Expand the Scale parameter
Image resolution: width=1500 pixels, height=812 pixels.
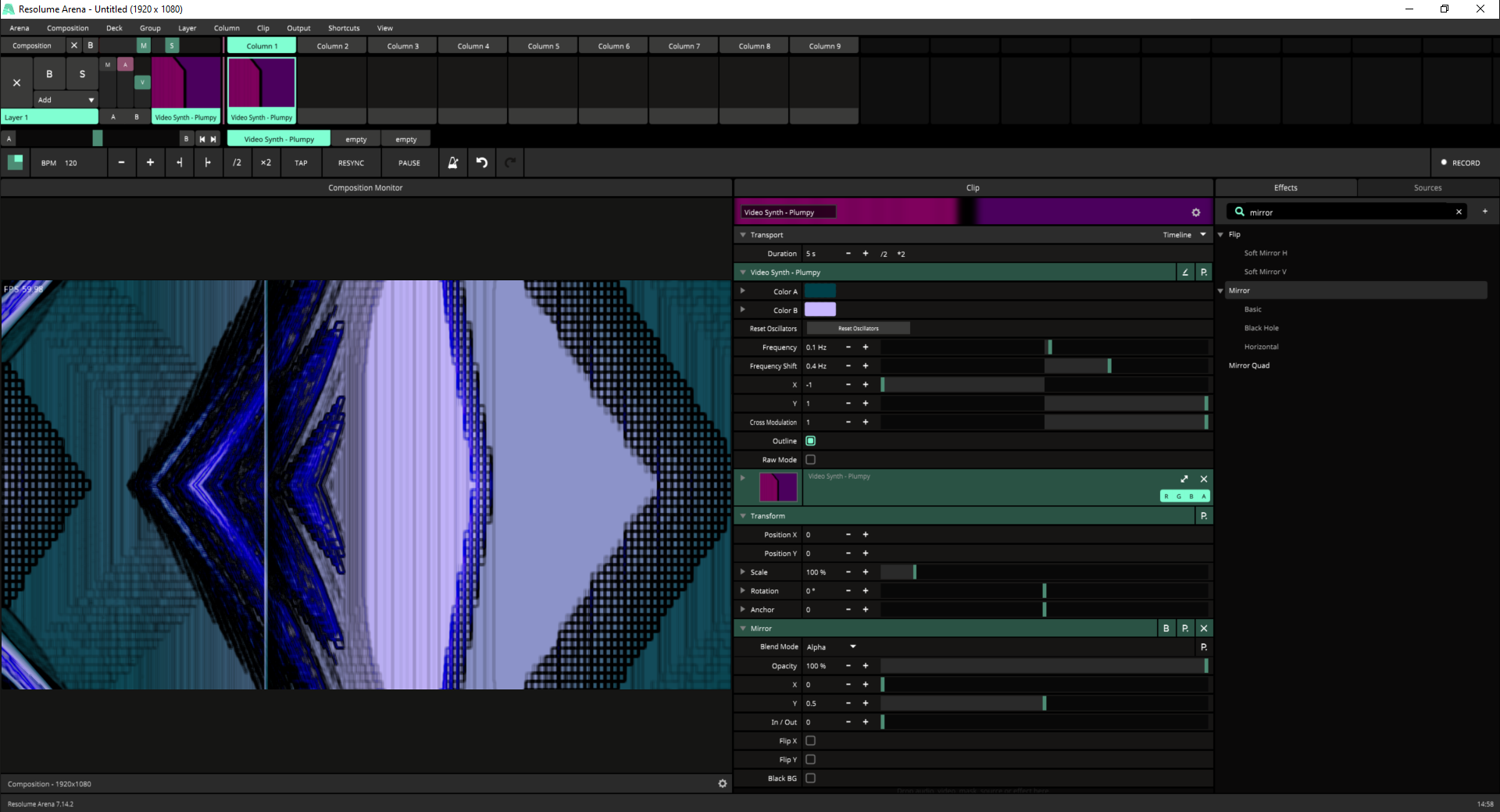coord(743,572)
